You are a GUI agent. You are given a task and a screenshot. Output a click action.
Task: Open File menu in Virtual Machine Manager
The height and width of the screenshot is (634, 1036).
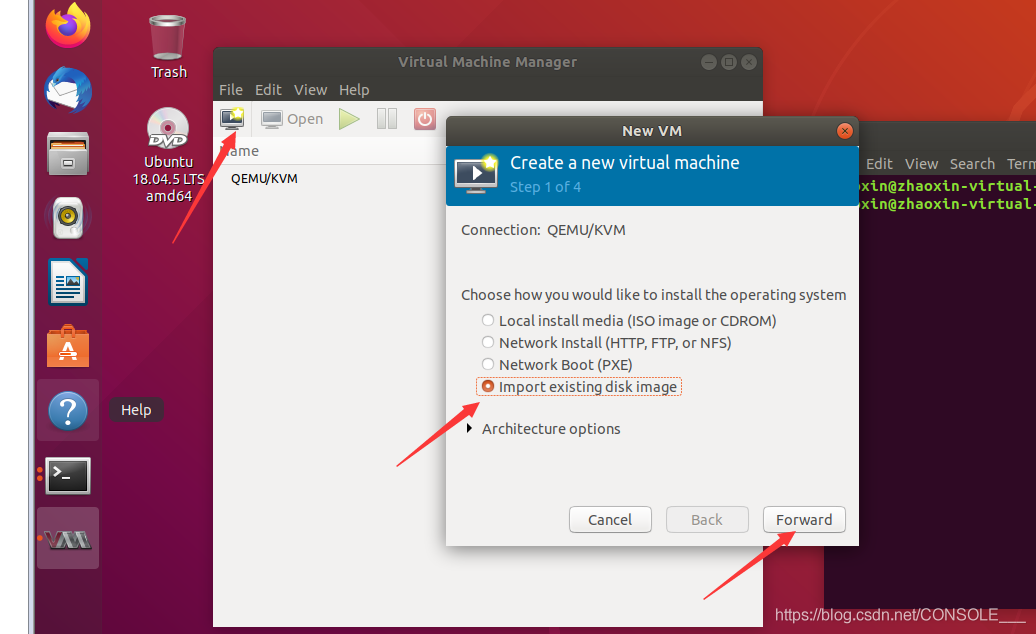coord(231,90)
